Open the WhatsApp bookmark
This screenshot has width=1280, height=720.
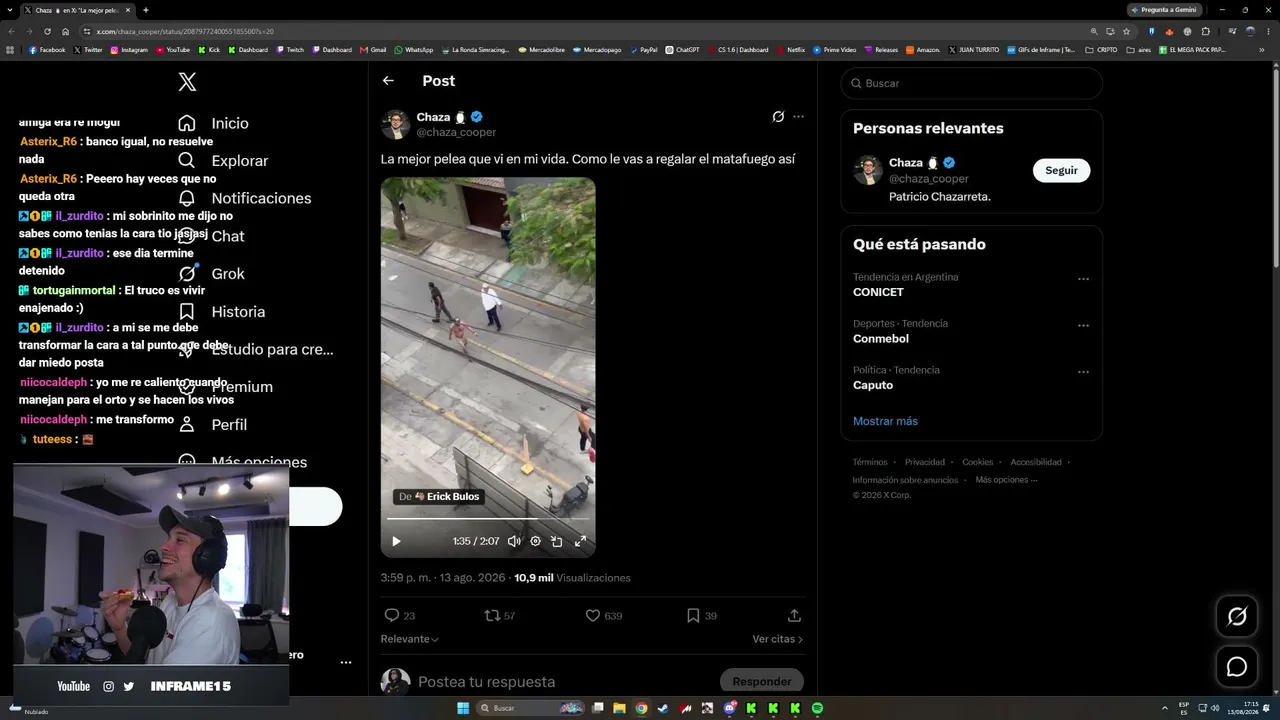[x=414, y=50]
